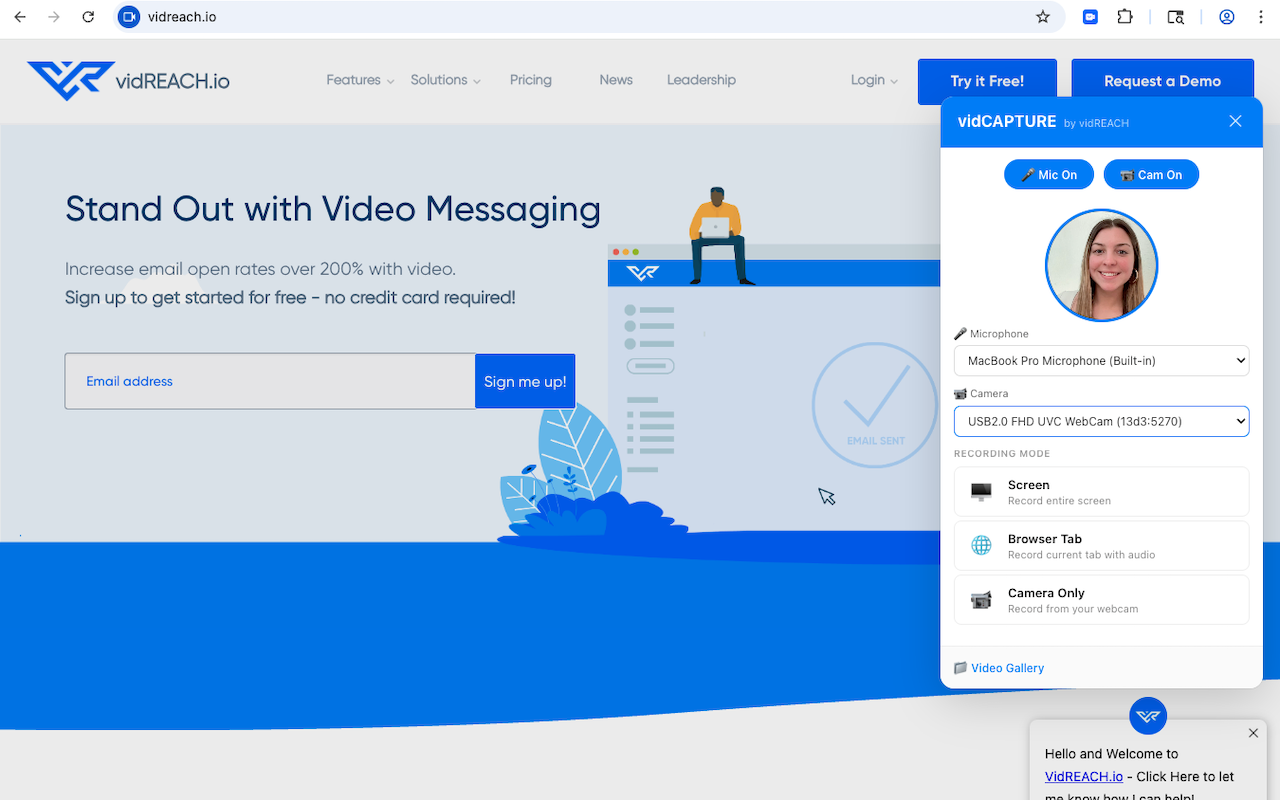Click the camera site icon in the address bar
The height and width of the screenshot is (800, 1280).
[x=128, y=17]
